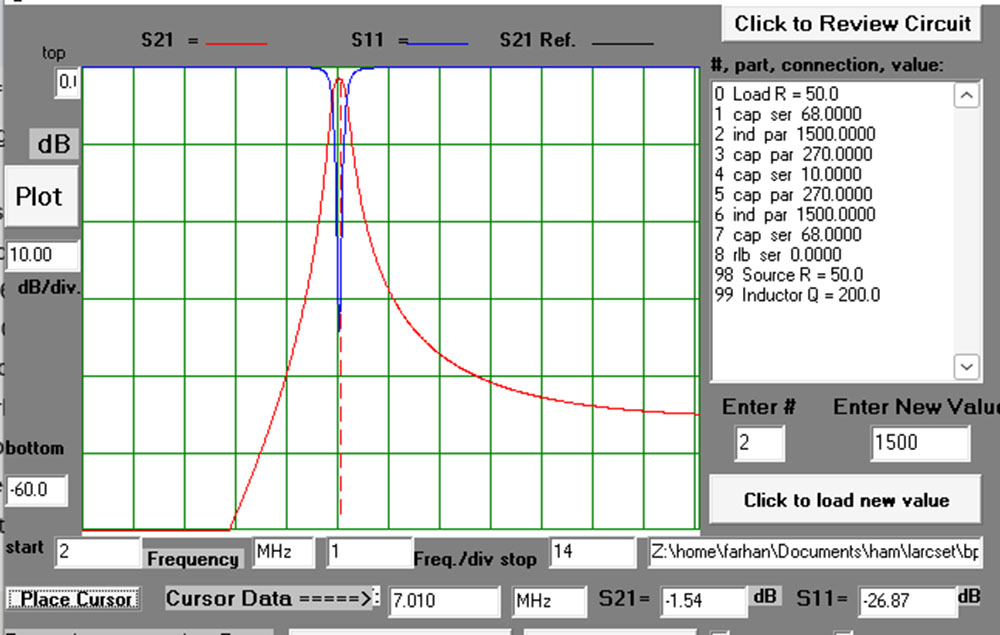Click the start frequency field showing 2
Viewport: 1000px width, 635px height.
pyautogui.click(x=96, y=551)
